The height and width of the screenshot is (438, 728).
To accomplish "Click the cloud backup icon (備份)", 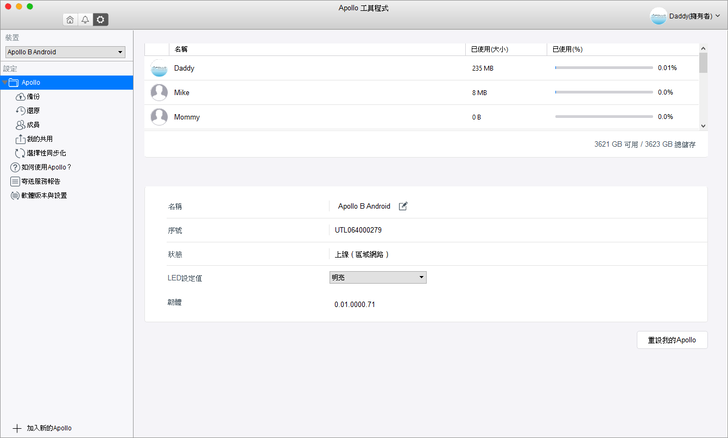I will tap(20, 97).
